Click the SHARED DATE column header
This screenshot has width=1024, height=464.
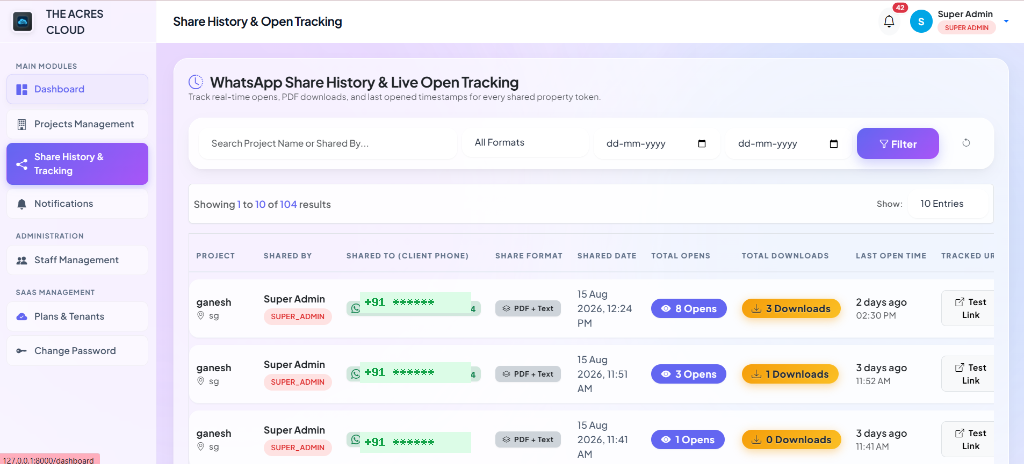coord(607,256)
